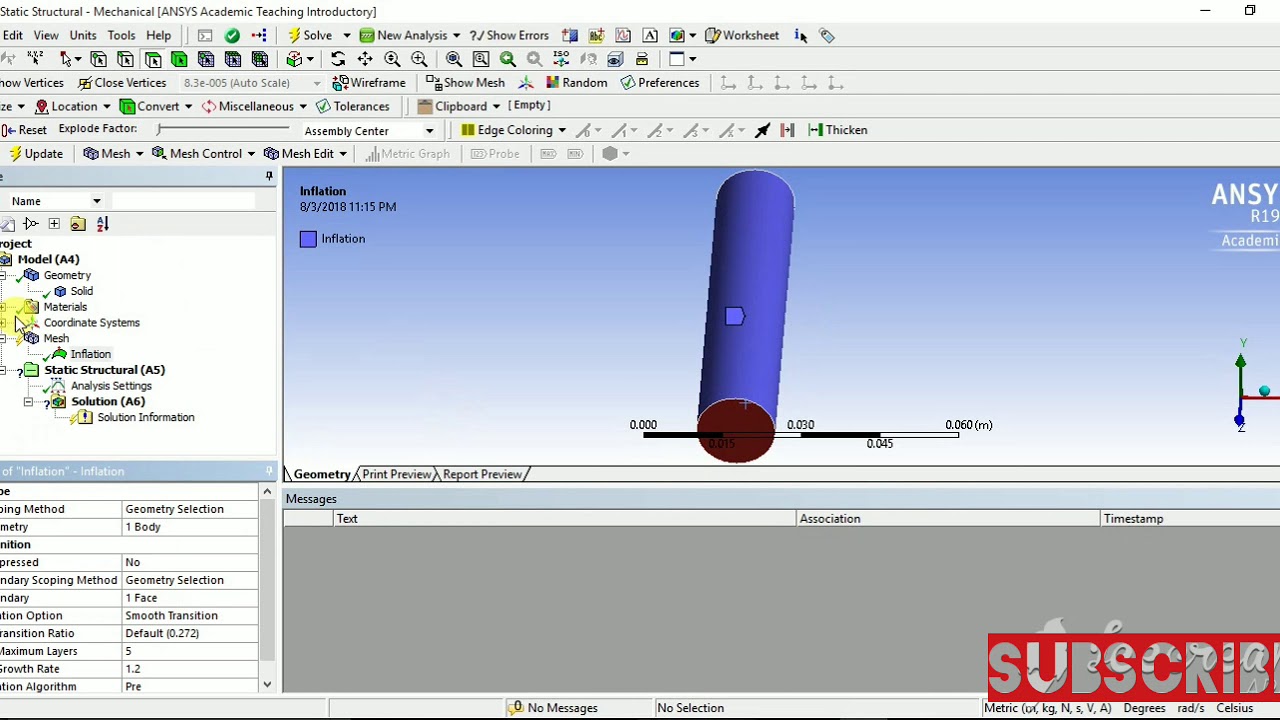Click the 'Smooth Transition' inflation option value
The image size is (1280, 720).
(190, 616)
